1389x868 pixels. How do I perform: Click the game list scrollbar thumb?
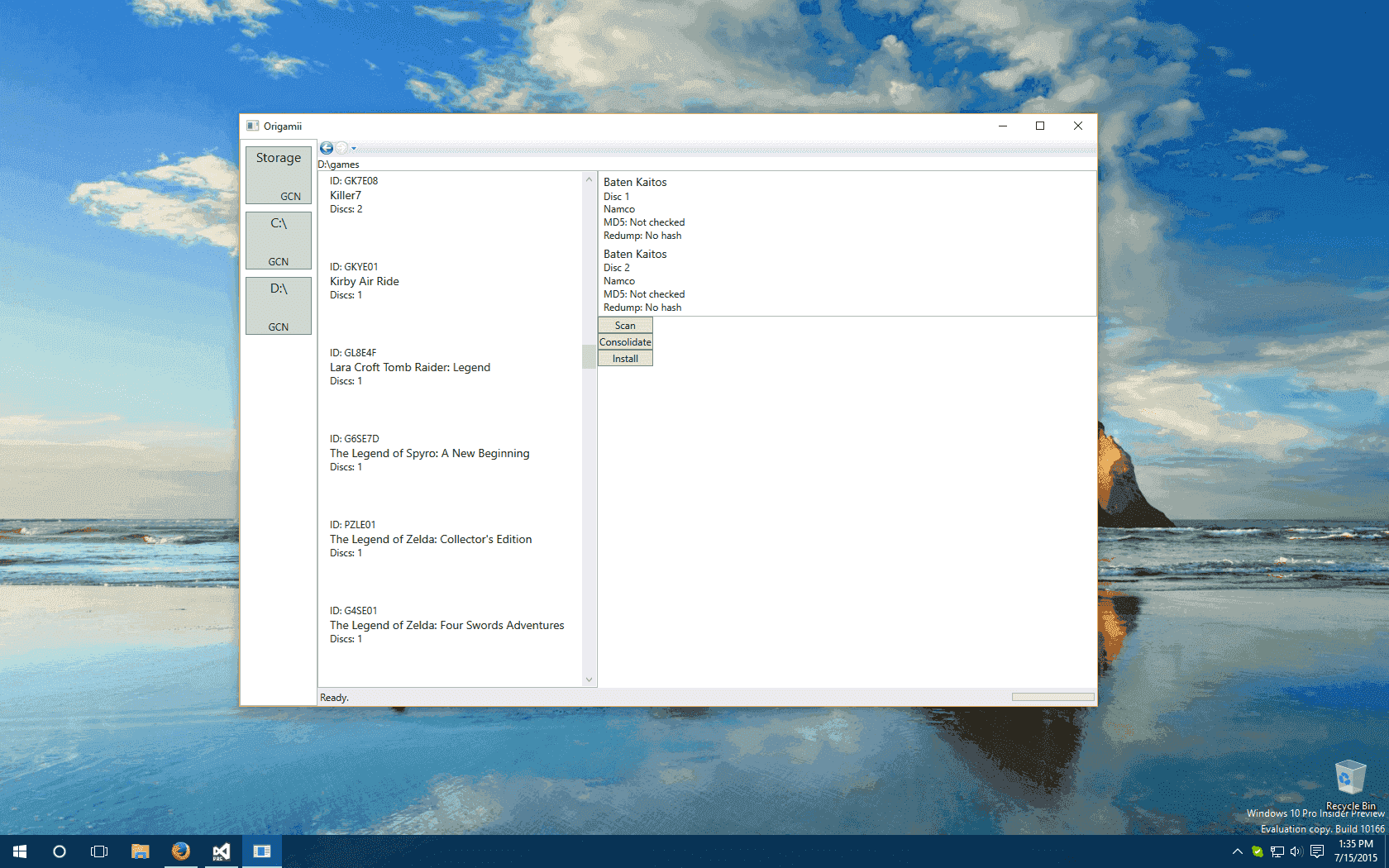tap(589, 356)
